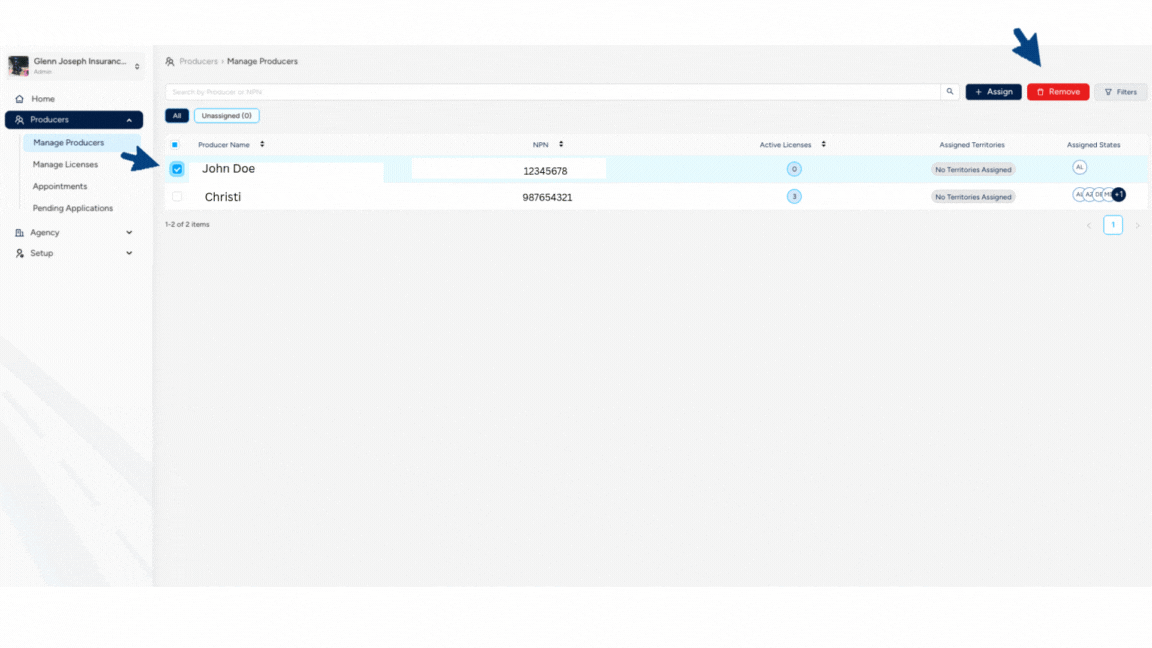Toggle the select-all header checkbox

[x=175, y=145]
